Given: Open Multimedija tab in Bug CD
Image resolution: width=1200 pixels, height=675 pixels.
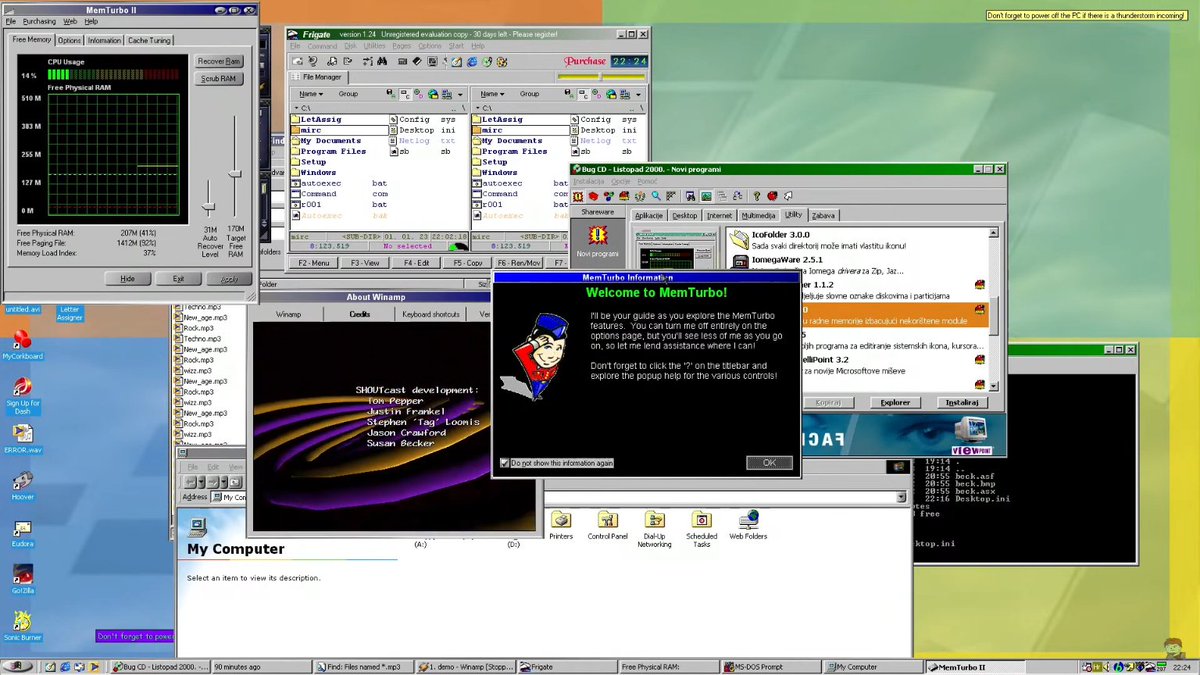Looking at the screenshot, I should click(x=759, y=215).
